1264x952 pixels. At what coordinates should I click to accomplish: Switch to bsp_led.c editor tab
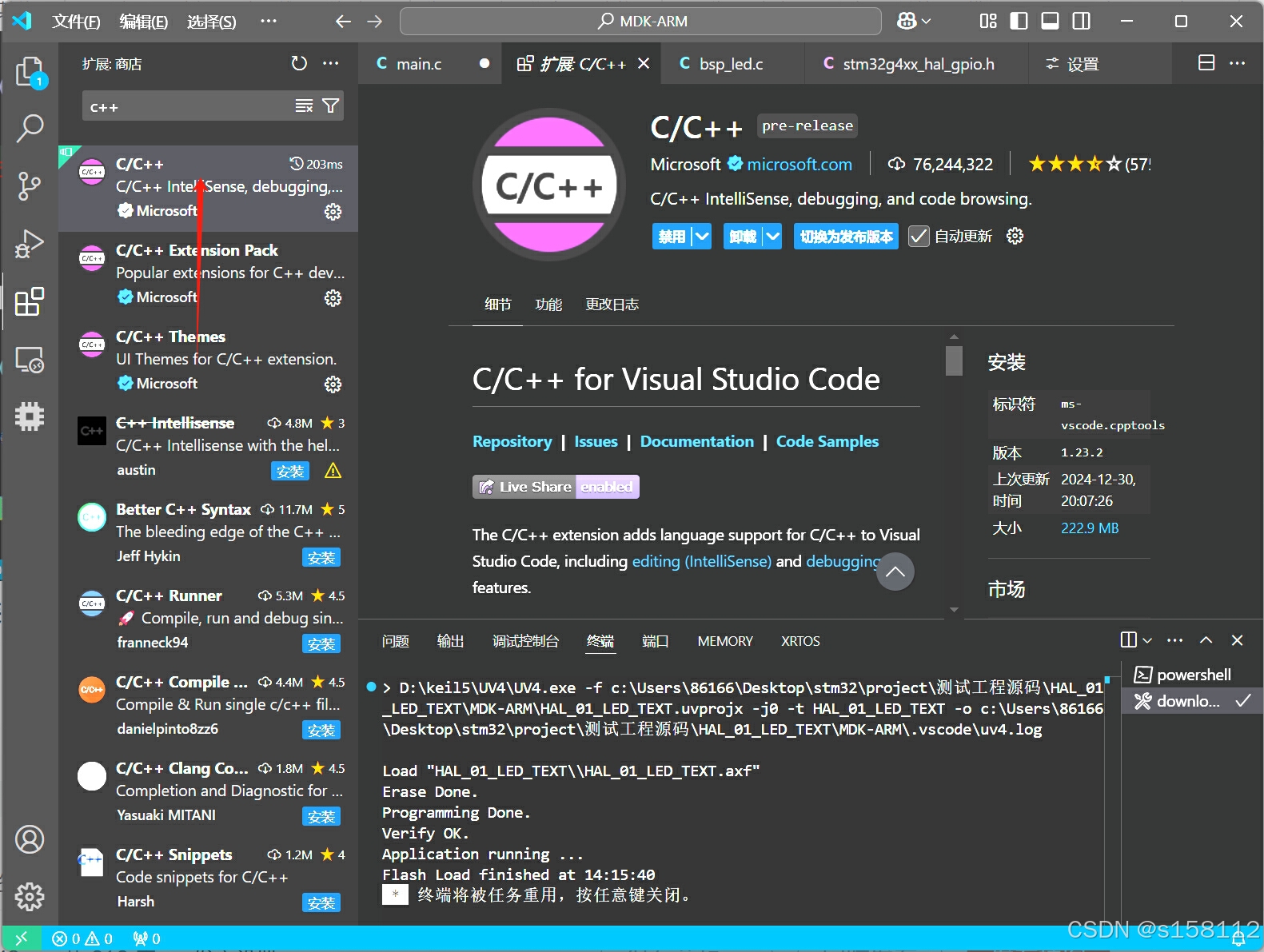[x=731, y=64]
